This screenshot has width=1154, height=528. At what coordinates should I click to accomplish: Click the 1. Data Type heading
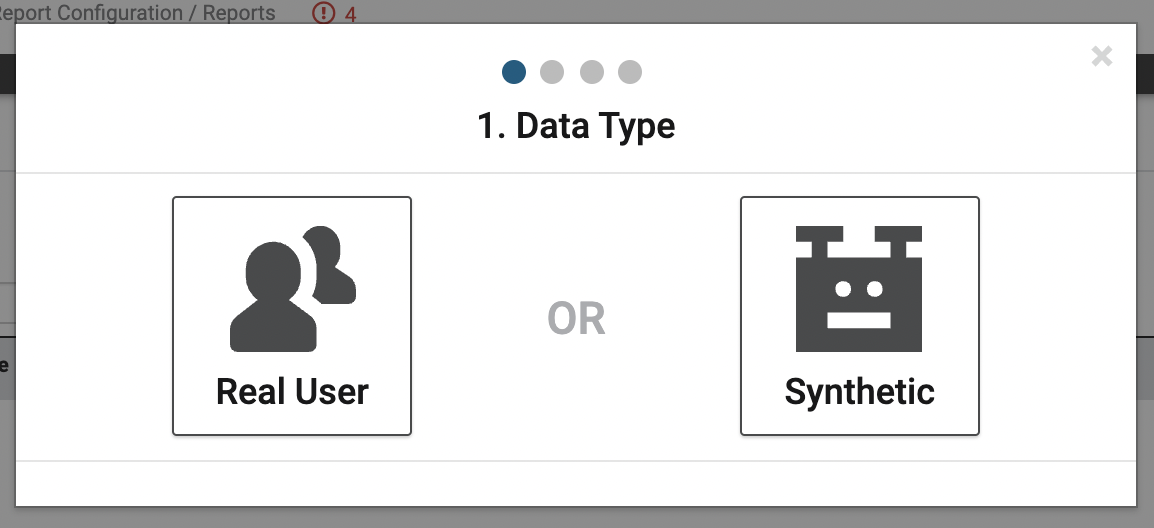[576, 126]
